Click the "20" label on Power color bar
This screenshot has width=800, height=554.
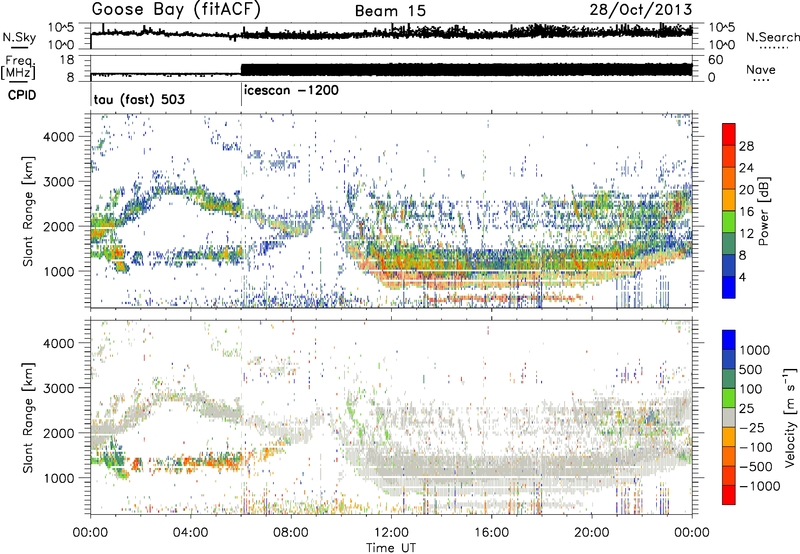click(746, 190)
